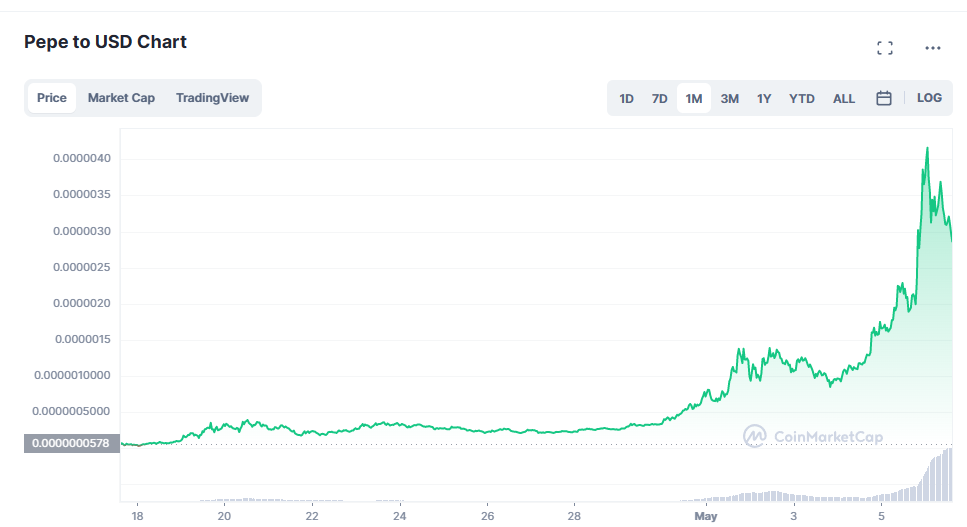Screen dimensions: 967x527
Task: Select the 1D time range
Action: coord(626,98)
